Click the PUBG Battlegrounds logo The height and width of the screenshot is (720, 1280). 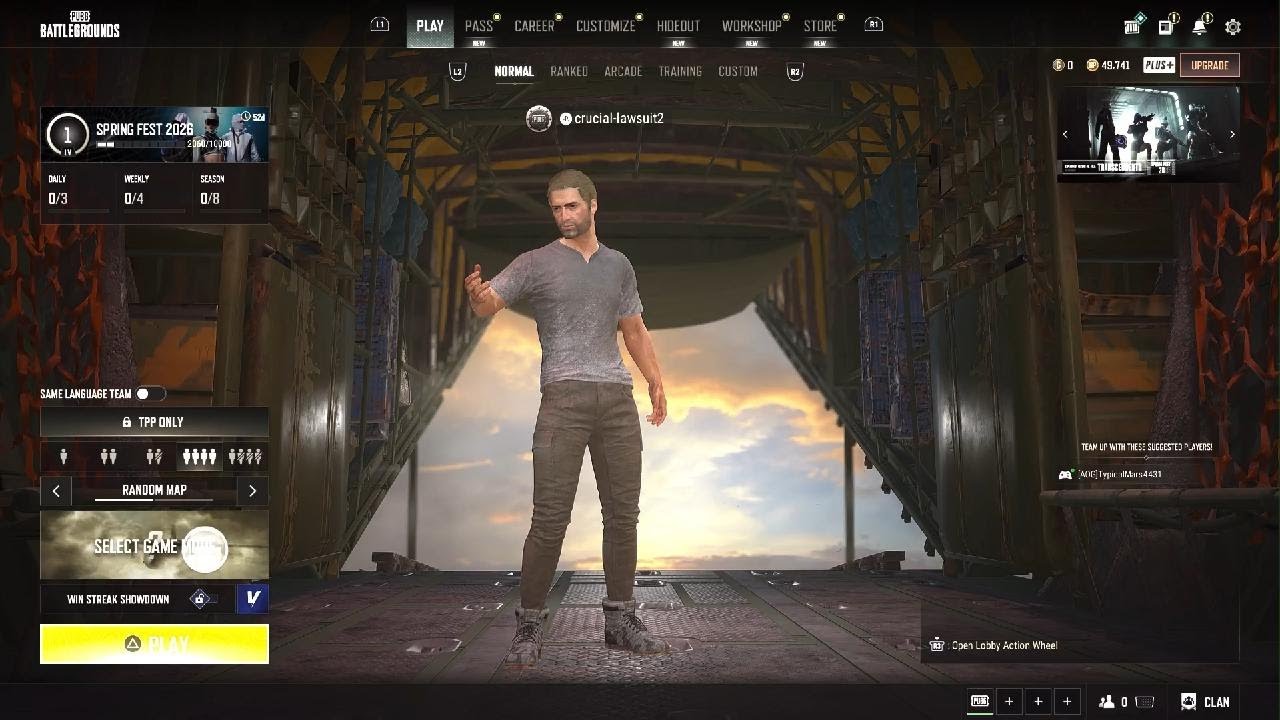point(80,25)
